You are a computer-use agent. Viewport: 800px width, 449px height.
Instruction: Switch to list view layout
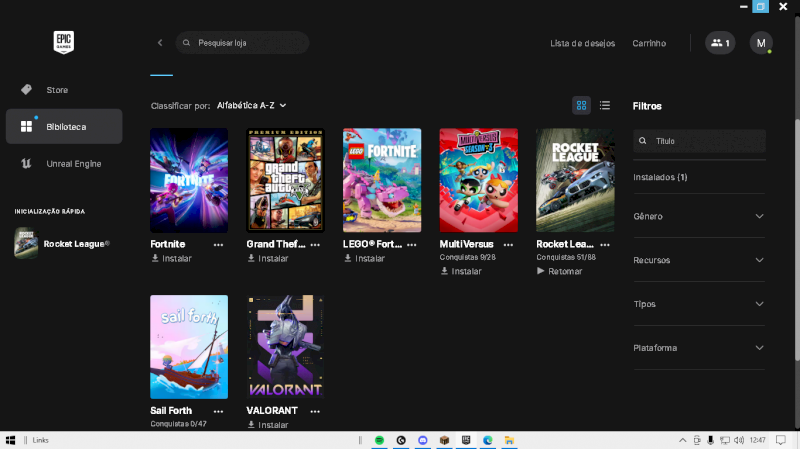tap(605, 105)
